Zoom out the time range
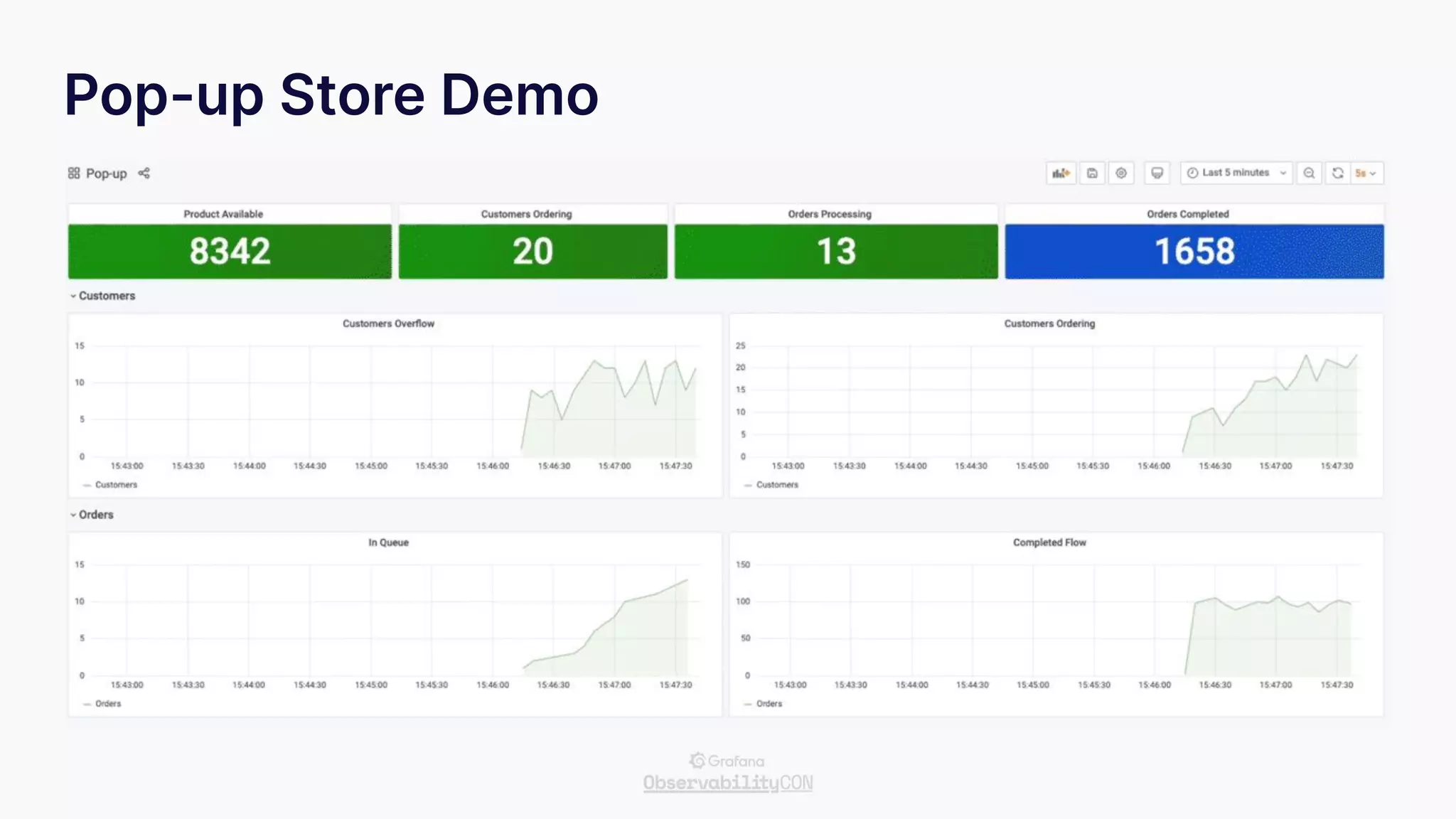This screenshot has width=1456, height=819. (1309, 173)
